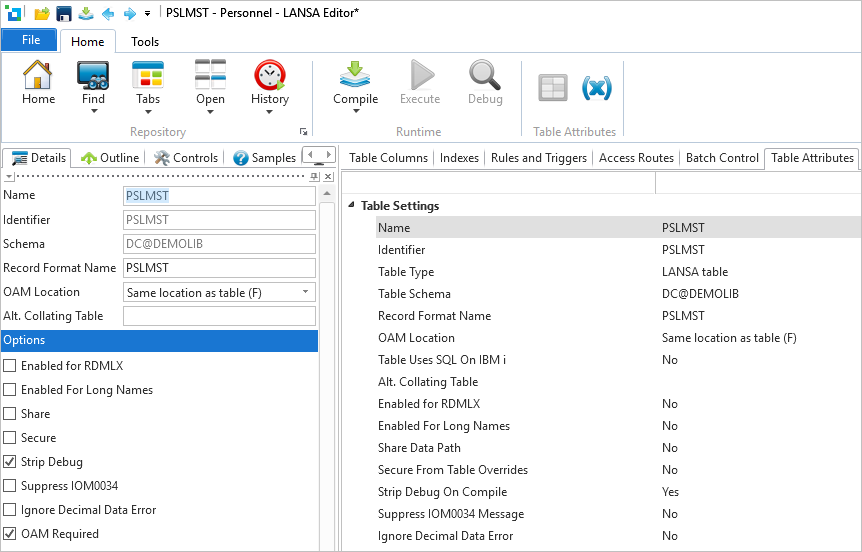Viewport: 862px width, 552px height.
Task: Expand the Open button dropdown arrow
Action: (211, 112)
